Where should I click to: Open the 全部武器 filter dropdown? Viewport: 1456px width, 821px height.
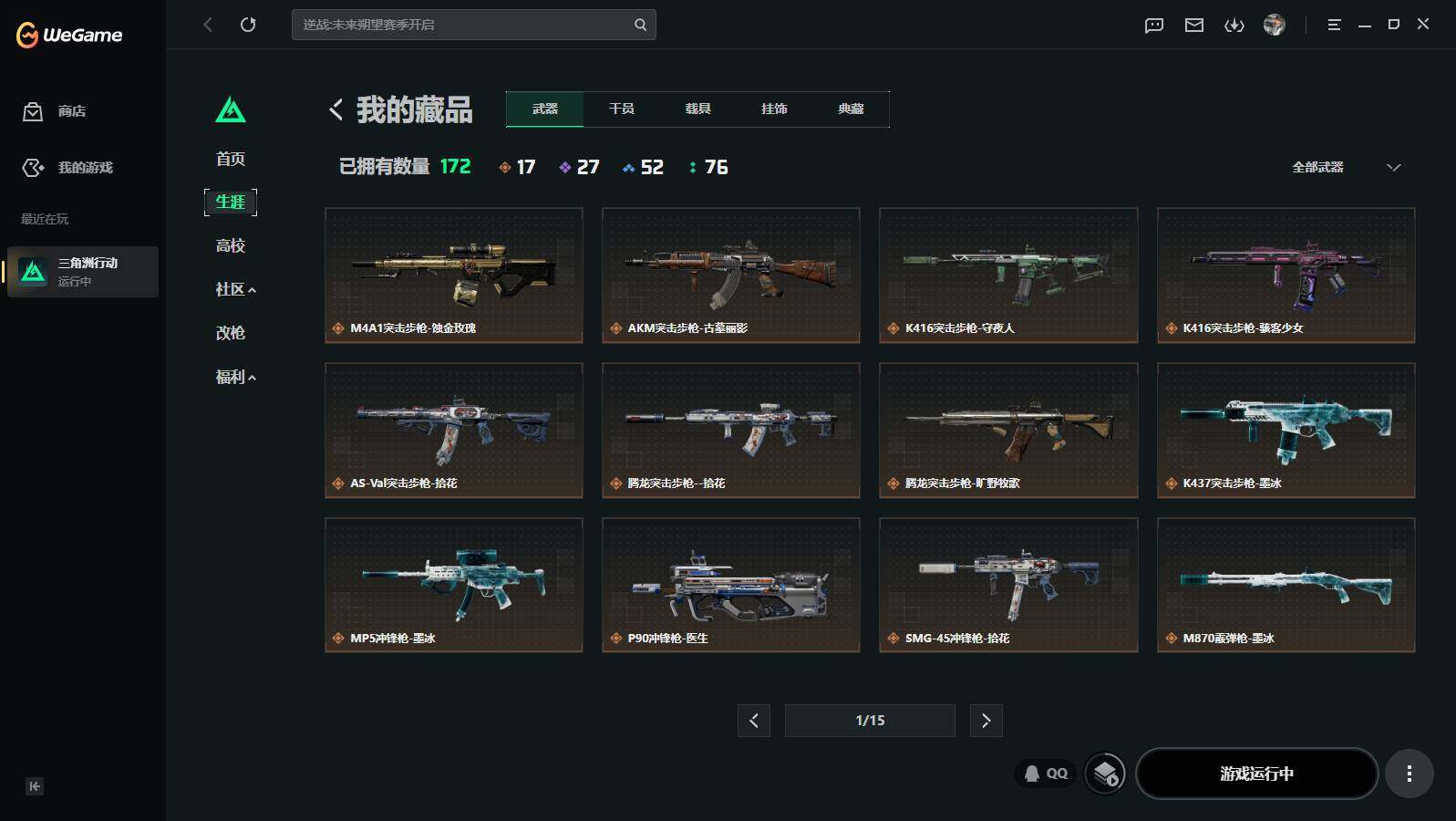pyautogui.click(x=1346, y=167)
